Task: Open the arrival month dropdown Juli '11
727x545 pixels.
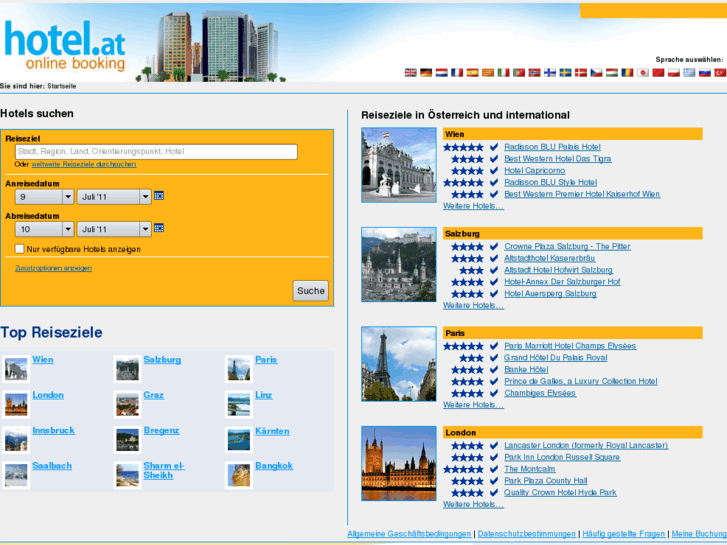Action: (114, 197)
